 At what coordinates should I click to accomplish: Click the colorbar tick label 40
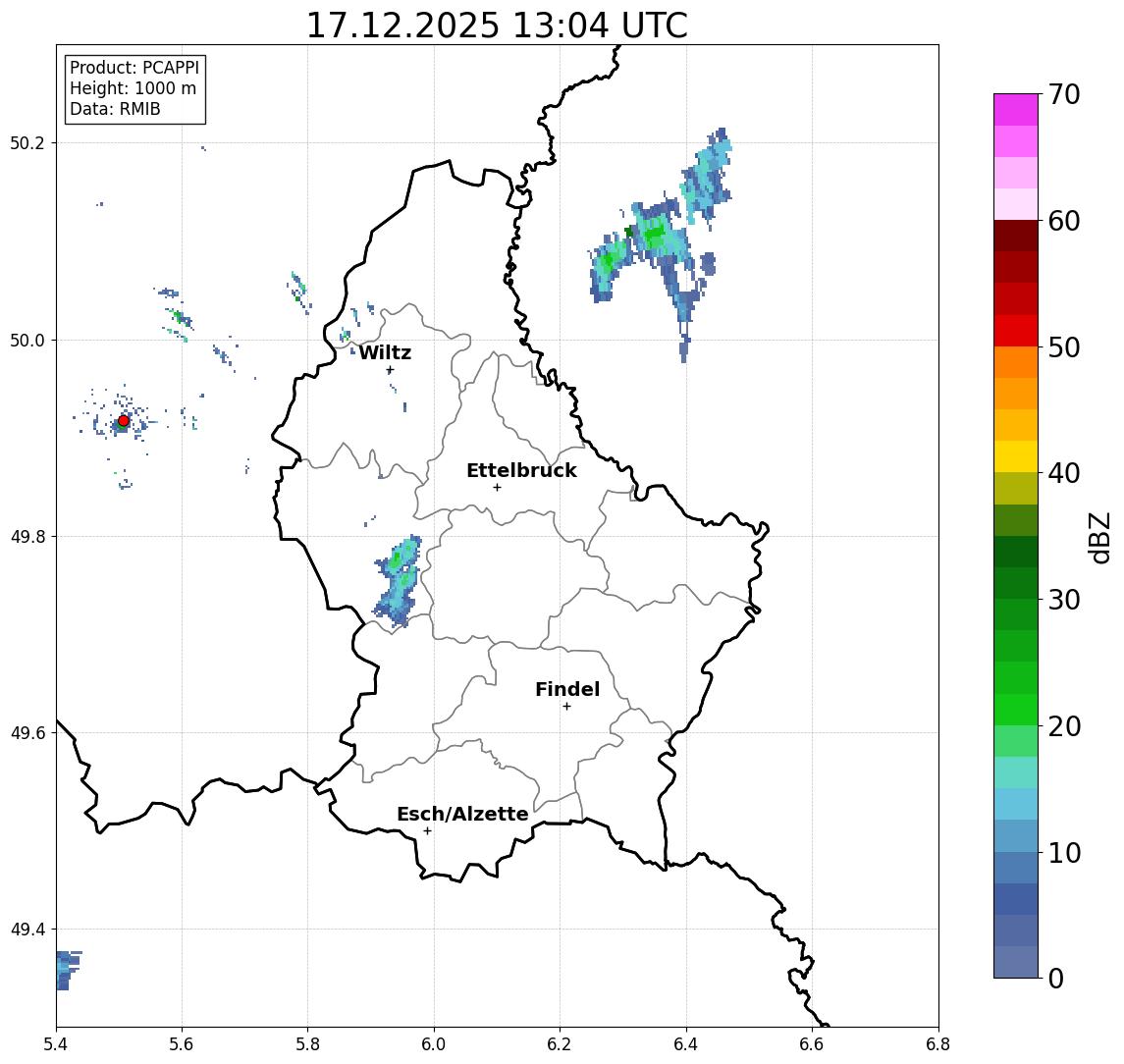[x=1064, y=473]
